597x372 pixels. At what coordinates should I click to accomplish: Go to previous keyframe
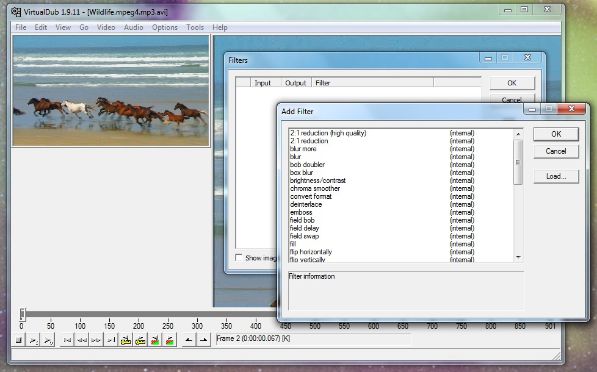click(126, 340)
